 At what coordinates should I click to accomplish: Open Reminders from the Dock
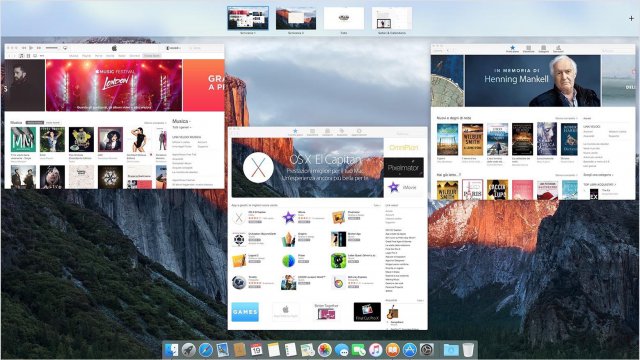[x=290, y=350]
